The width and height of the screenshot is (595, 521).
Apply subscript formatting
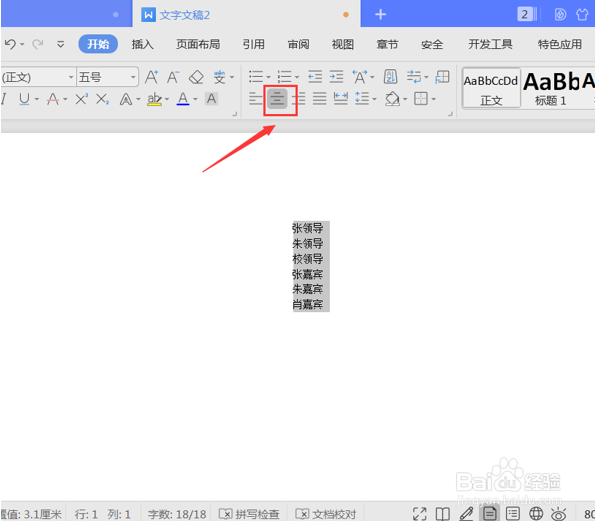102,99
